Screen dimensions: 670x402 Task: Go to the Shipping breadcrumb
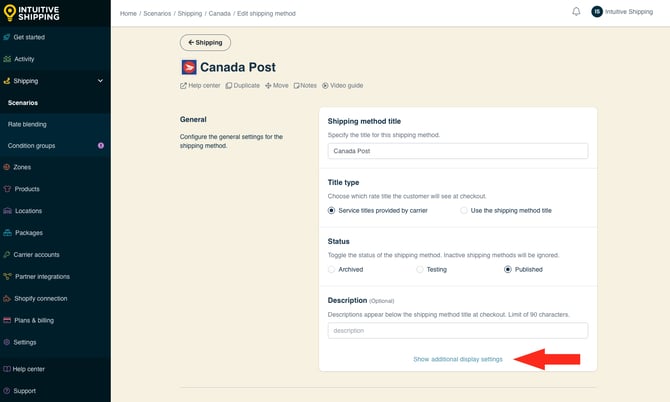[190, 14]
